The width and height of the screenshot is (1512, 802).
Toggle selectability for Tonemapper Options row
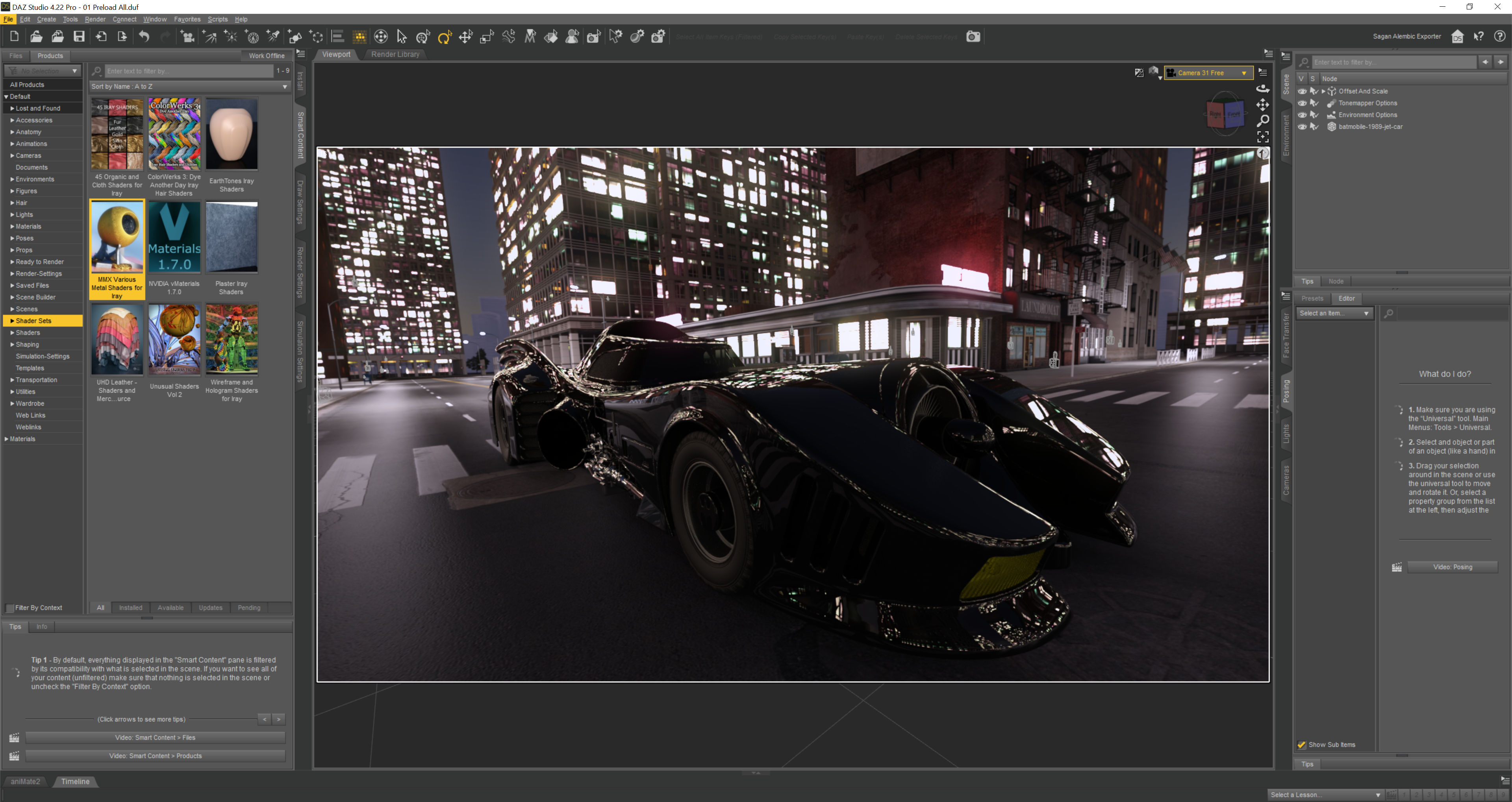click(x=1314, y=103)
